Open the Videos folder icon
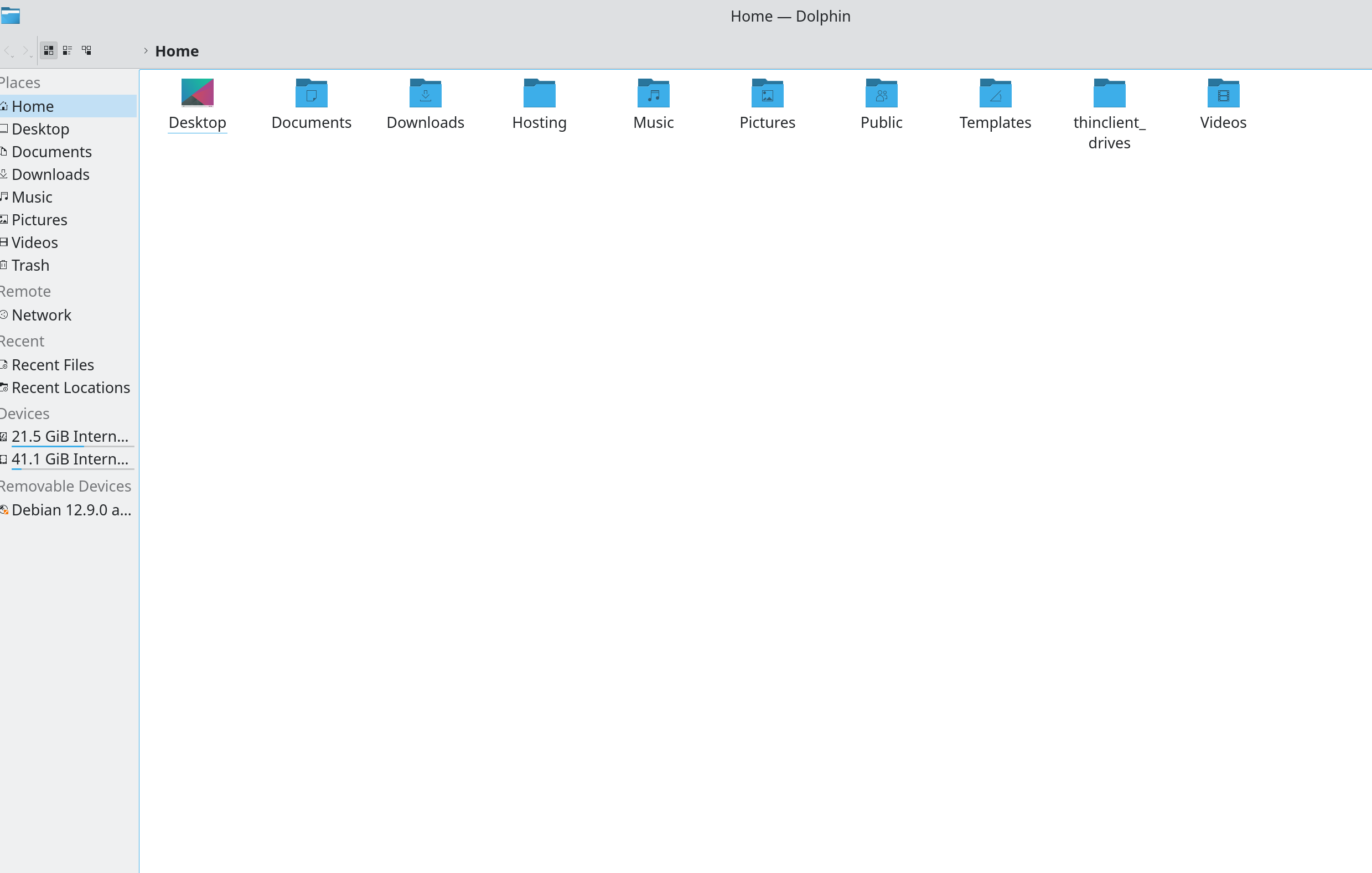Viewport: 1372px width, 873px height. [1223, 93]
